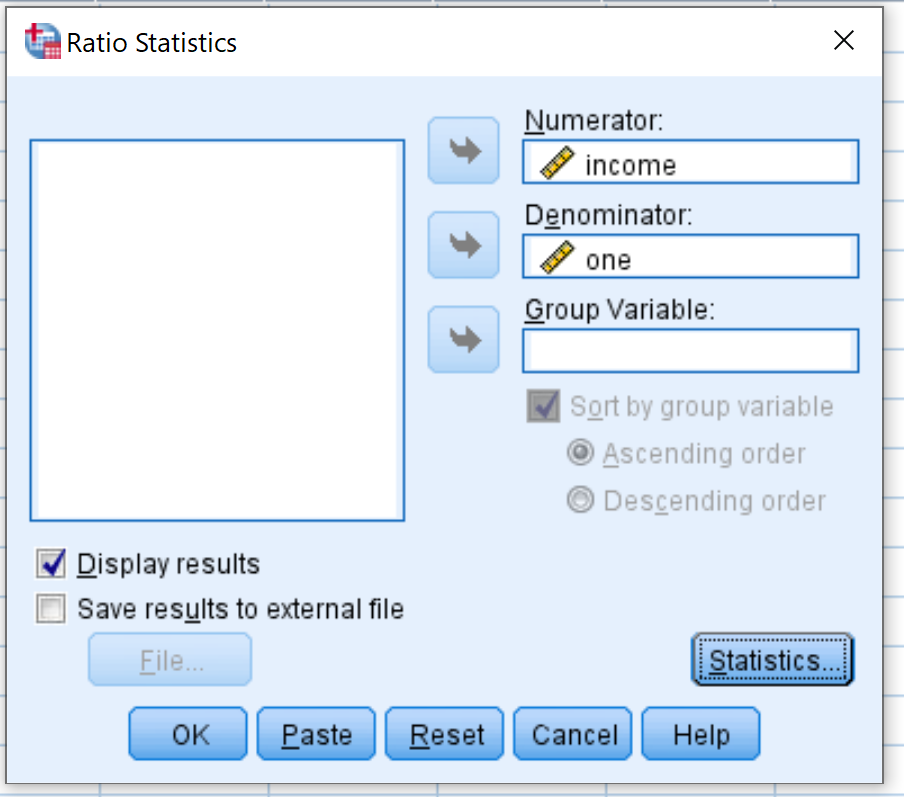Toggle the Display results checkbox

51,563
